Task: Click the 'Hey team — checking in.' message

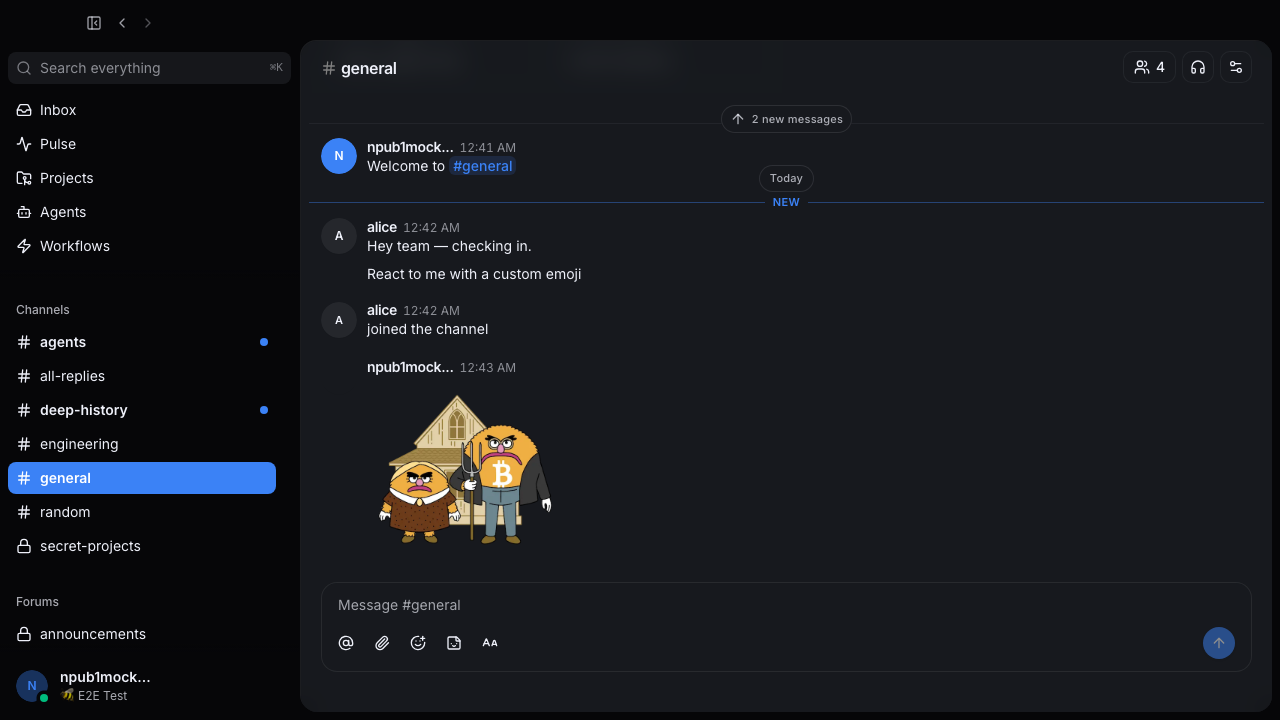Action: 449,246
